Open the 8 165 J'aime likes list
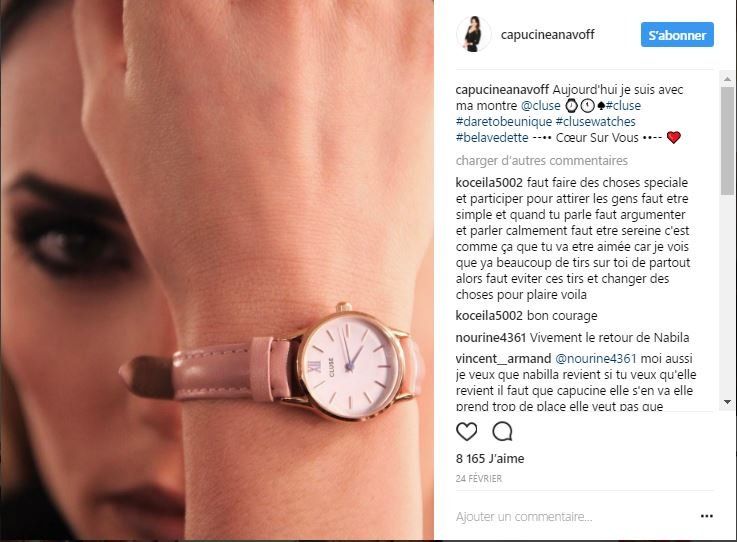The image size is (737, 542). click(490, 459)
